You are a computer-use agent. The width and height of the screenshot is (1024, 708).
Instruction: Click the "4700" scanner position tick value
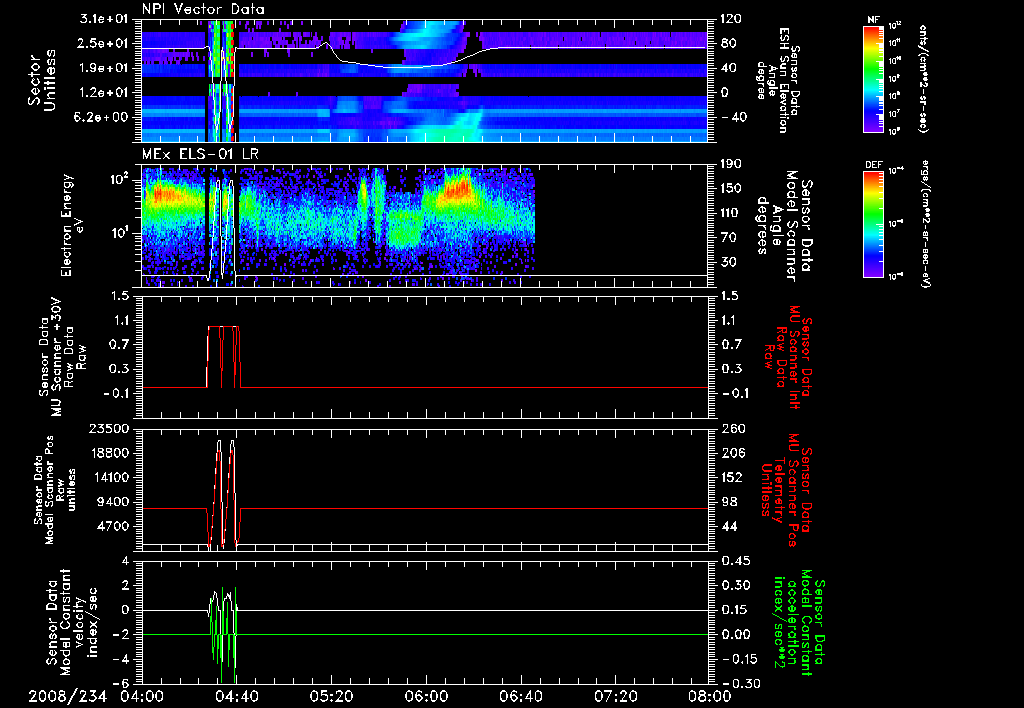[x=112, y=526]
